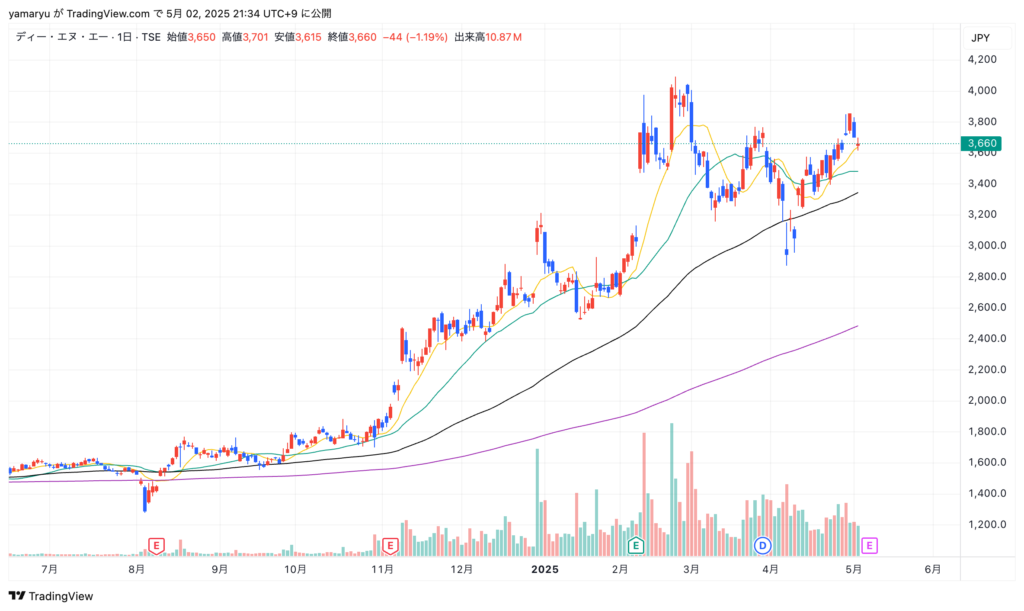Click the 9月 time axis label
Viewport: 1024px width, 611px height.
219,569
